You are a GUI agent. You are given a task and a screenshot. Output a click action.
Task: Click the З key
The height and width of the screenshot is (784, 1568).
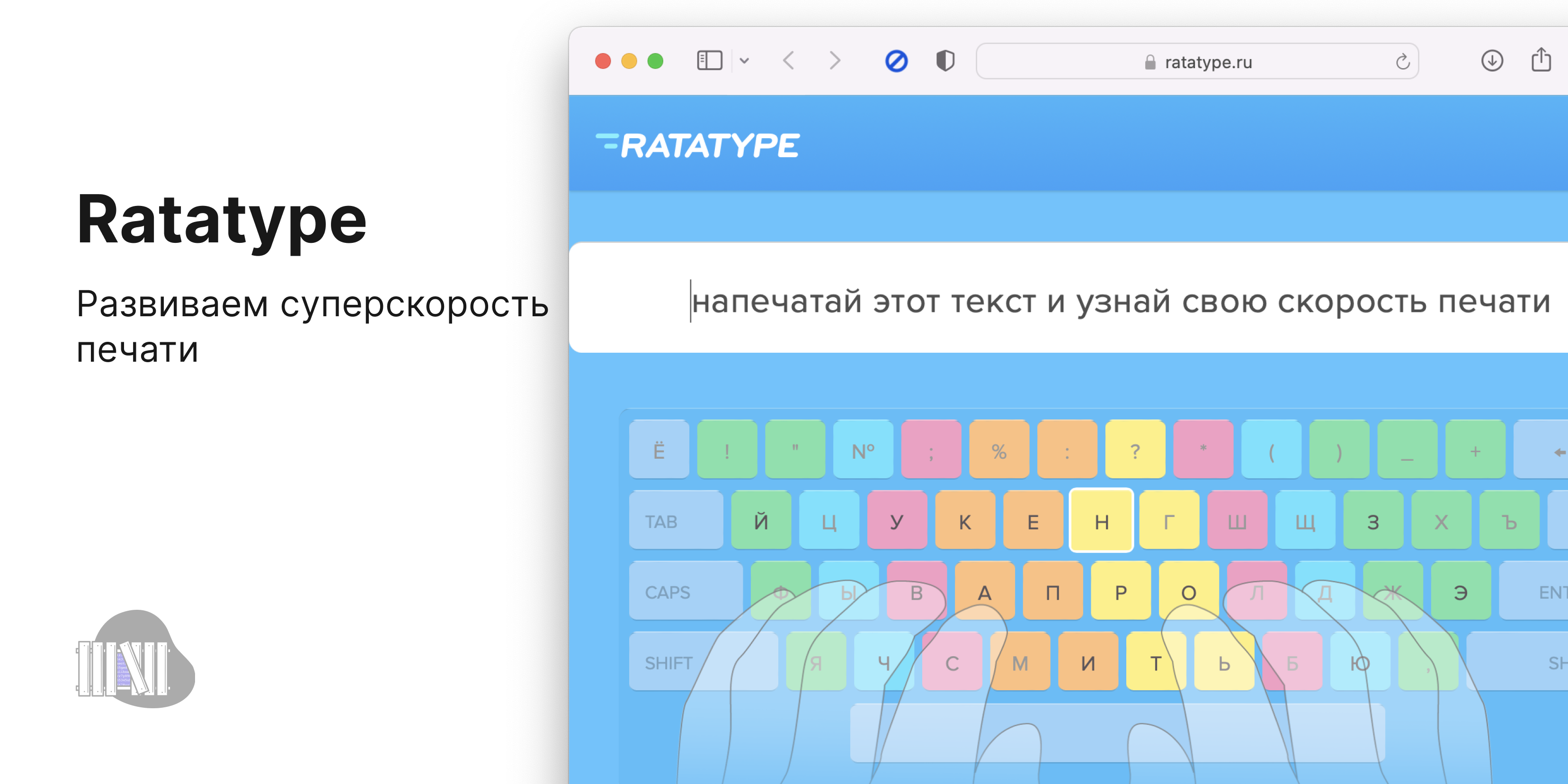(1373, 520)
